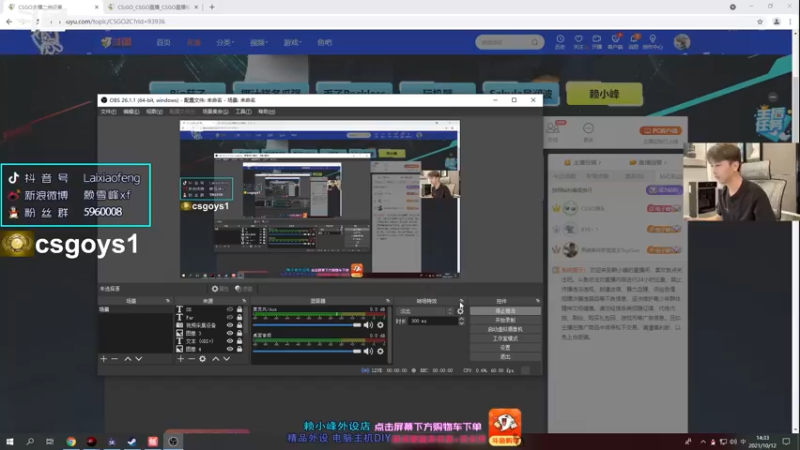The width and height of the screenshot is (800, 450).
Task: Add a new scene with the plus icon in Scenes panel
Action: (x=104, y=359)
